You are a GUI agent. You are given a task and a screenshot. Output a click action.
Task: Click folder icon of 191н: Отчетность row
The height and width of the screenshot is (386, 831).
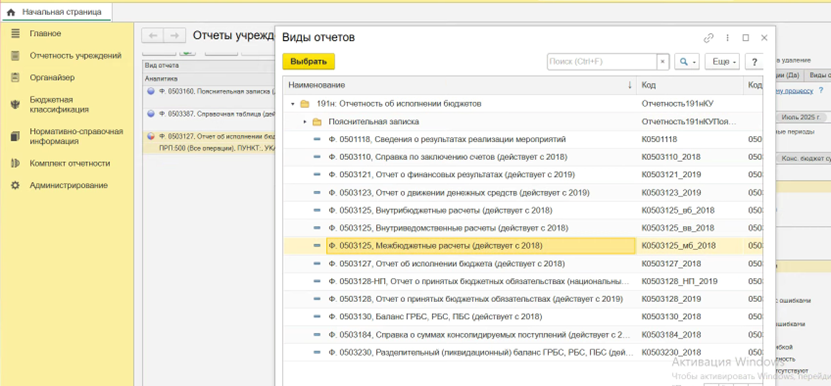(x=305, y=104)
